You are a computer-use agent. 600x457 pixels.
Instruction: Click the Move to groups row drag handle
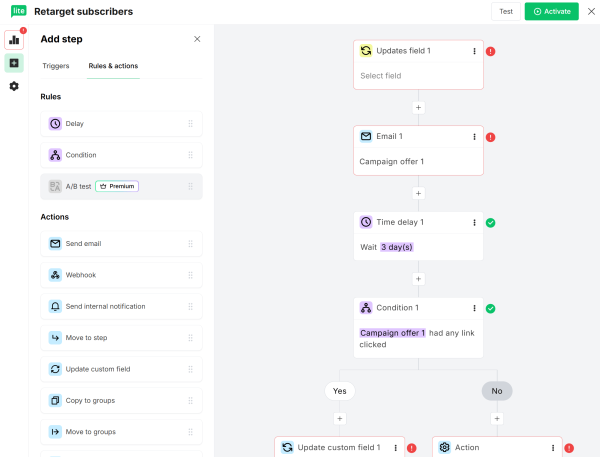pyautogui.click(x=191, y=432)
